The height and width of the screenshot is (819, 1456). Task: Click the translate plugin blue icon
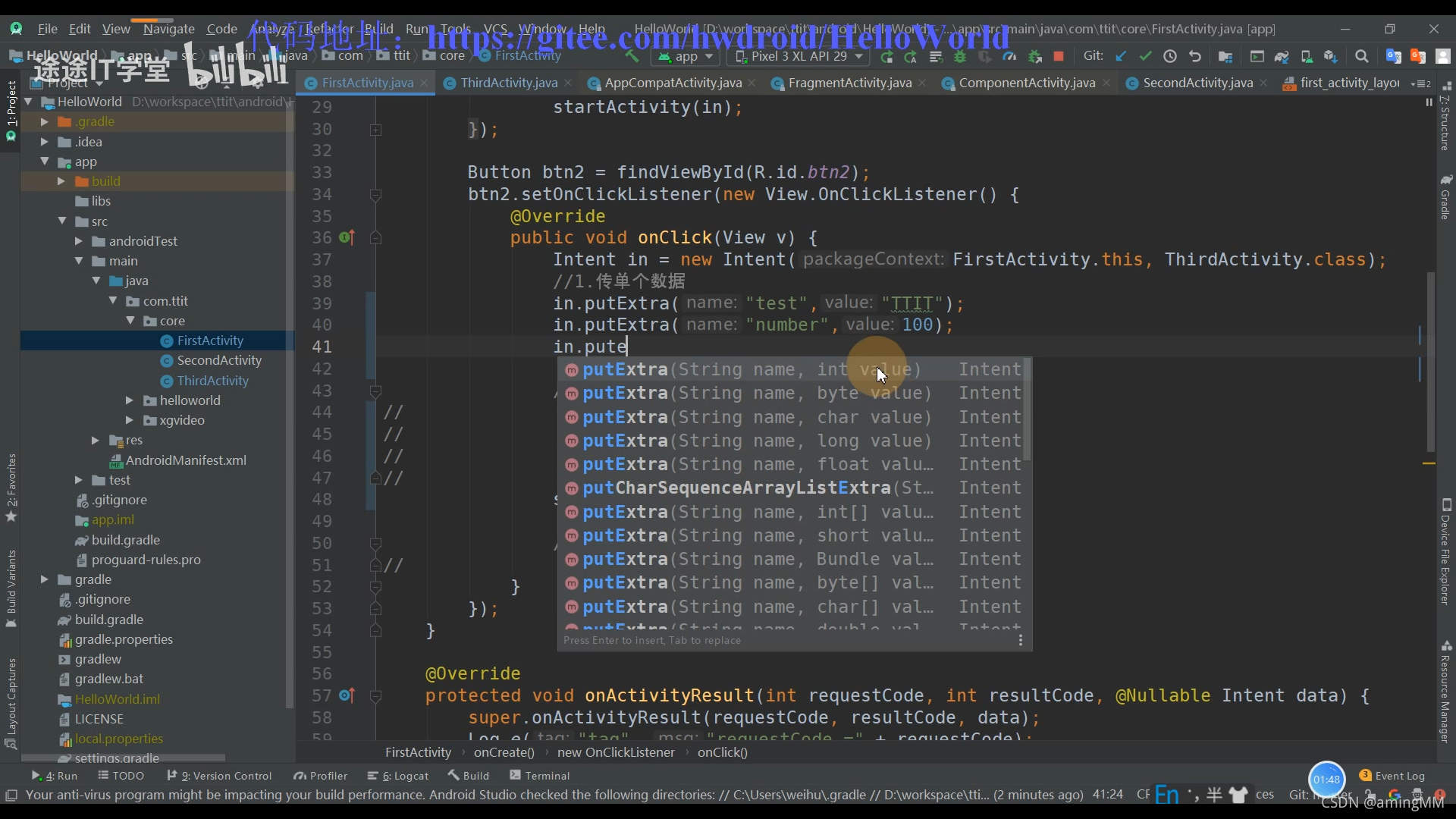(x=1393, y=57)
